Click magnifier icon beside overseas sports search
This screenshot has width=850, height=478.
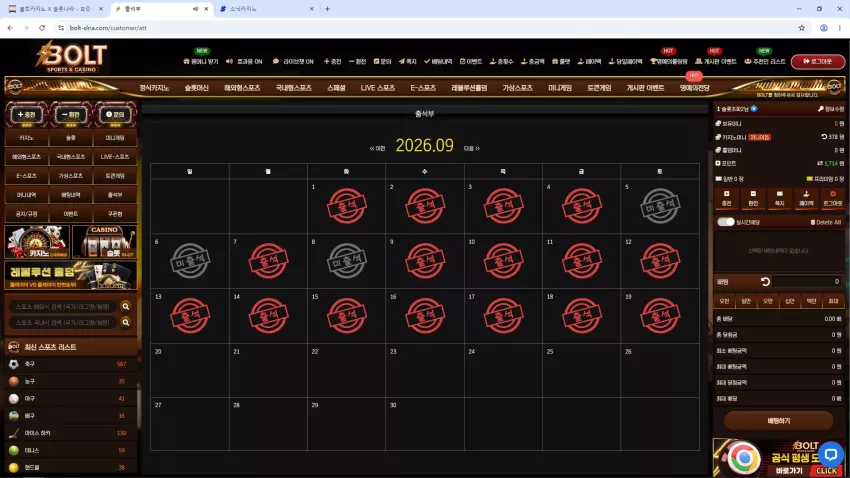[126, 307]
